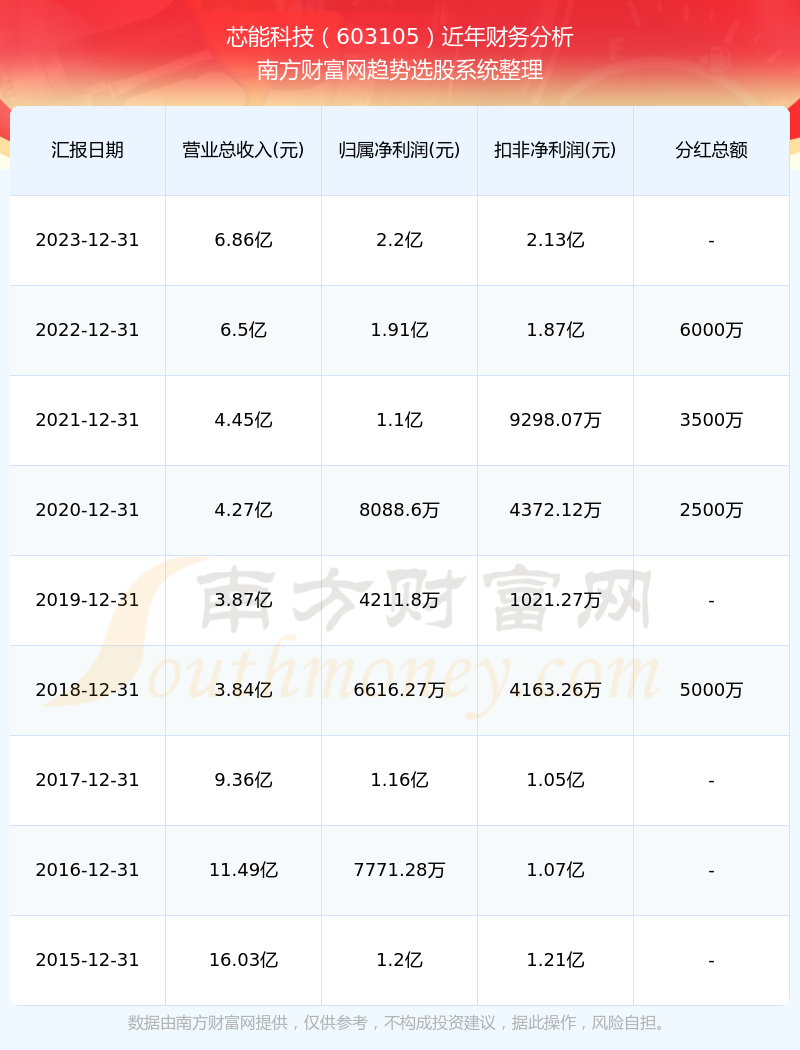This screenshot has width=800, height=1050.
Task: Click the 汇报日期 column header
Action: point(87,150)
